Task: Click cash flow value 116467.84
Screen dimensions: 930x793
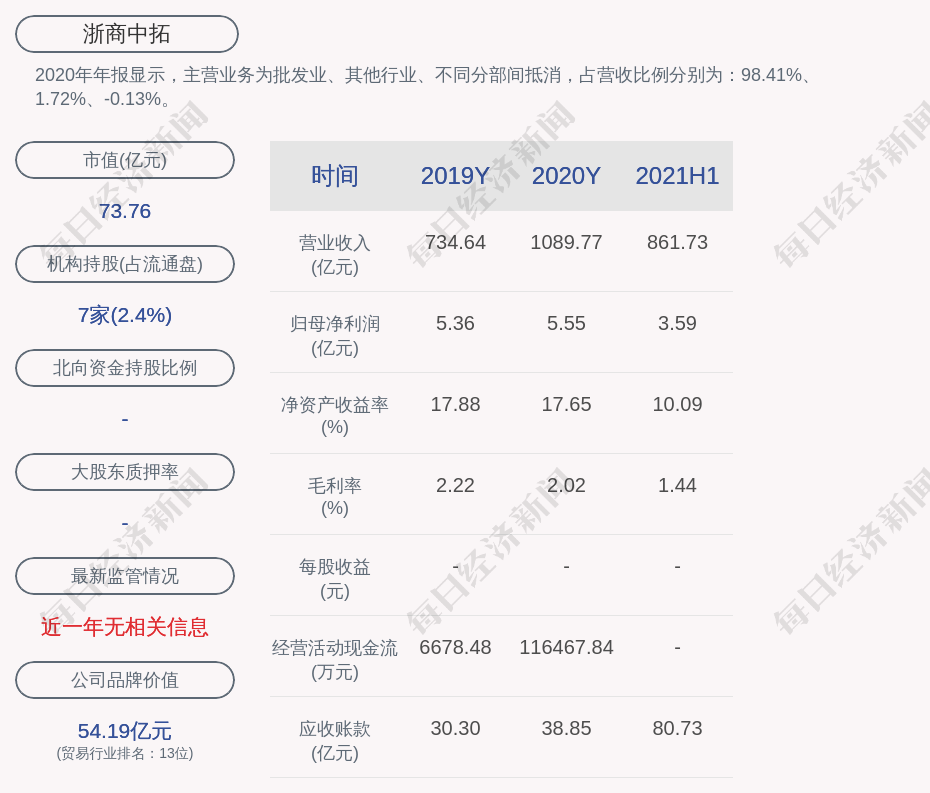Action: (566, 647)
